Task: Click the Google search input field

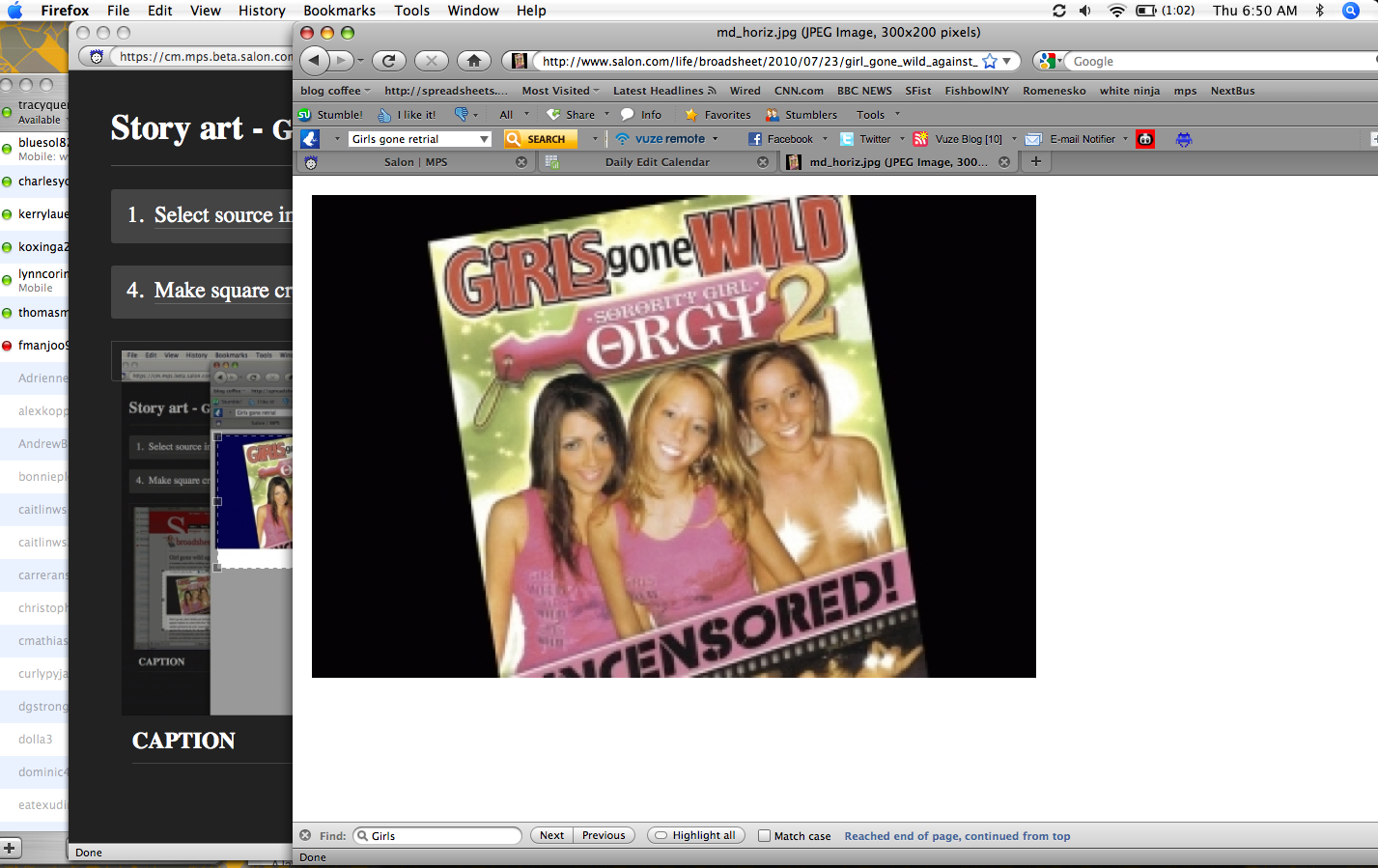Action: pos(1222,61)
